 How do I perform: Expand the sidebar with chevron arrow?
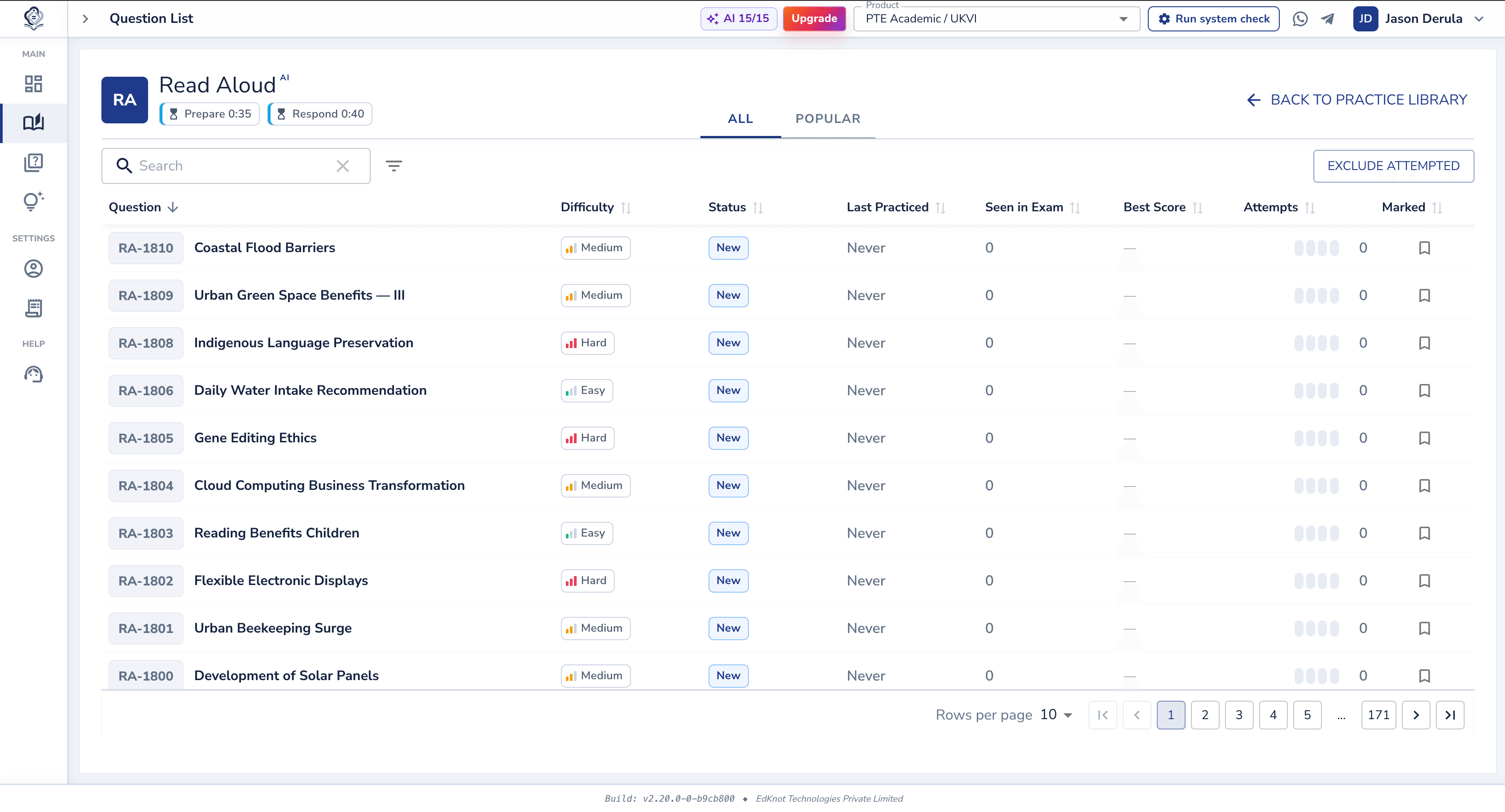pyautogui.click(x=85, y=19)
